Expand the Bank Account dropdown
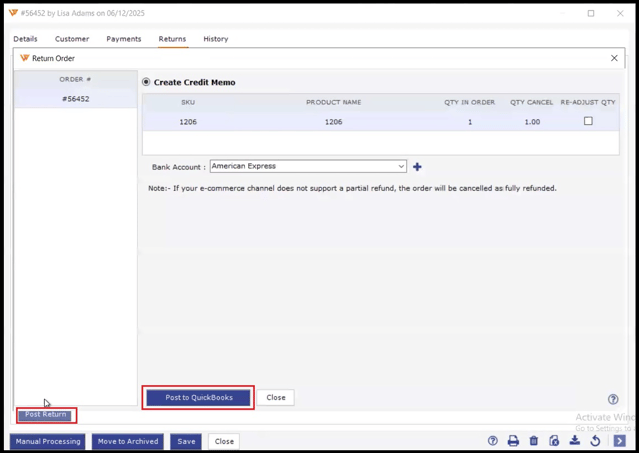The height and width of the screenshot is (453, 639). [401, 167]
